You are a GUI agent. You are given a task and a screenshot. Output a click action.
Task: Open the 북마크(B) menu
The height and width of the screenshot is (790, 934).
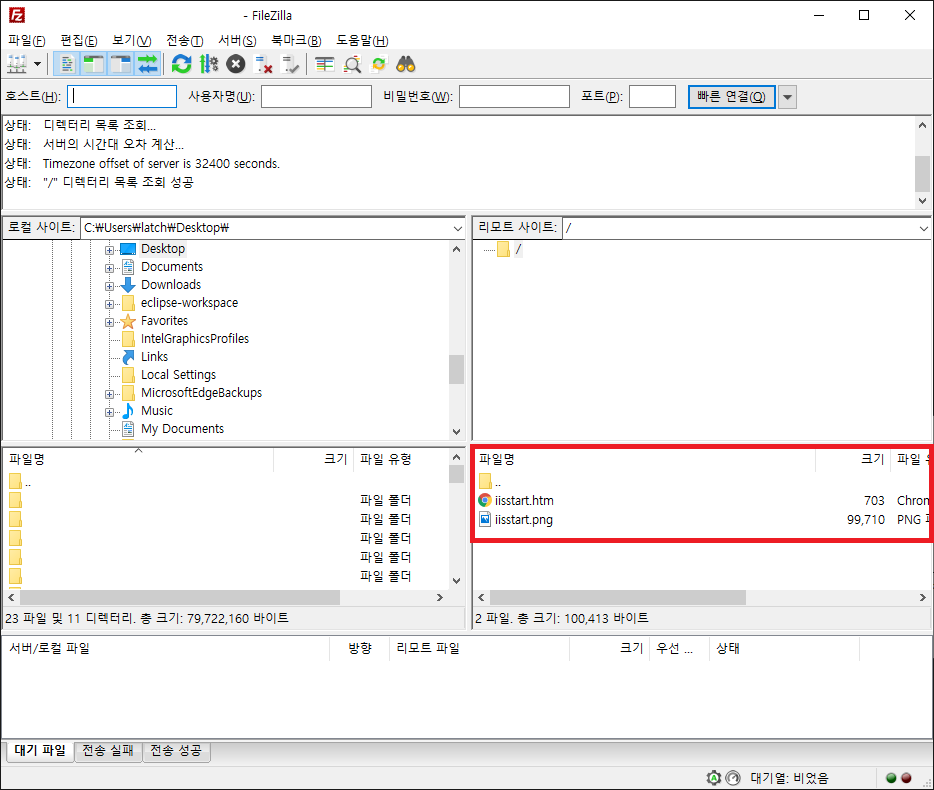[296, 40]
